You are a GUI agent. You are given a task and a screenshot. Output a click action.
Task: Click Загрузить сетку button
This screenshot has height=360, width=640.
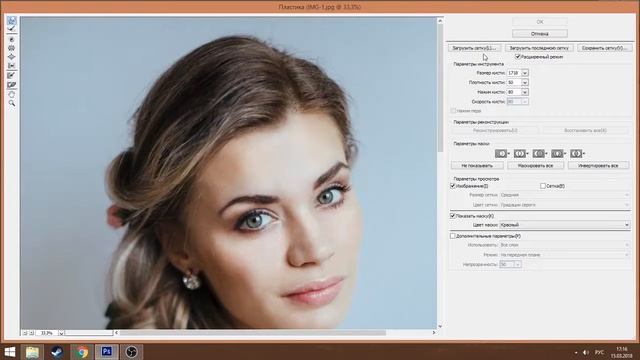[x=474, y=48]
